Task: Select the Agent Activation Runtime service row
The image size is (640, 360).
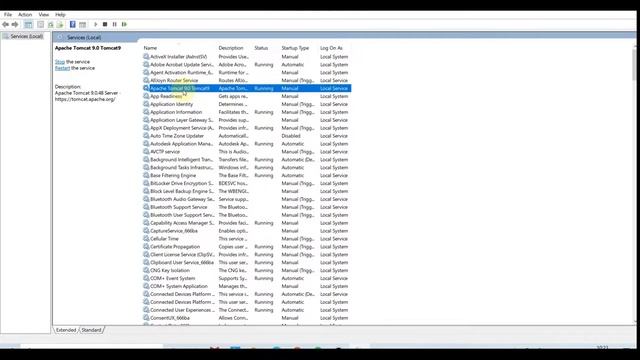Action: 247,73
